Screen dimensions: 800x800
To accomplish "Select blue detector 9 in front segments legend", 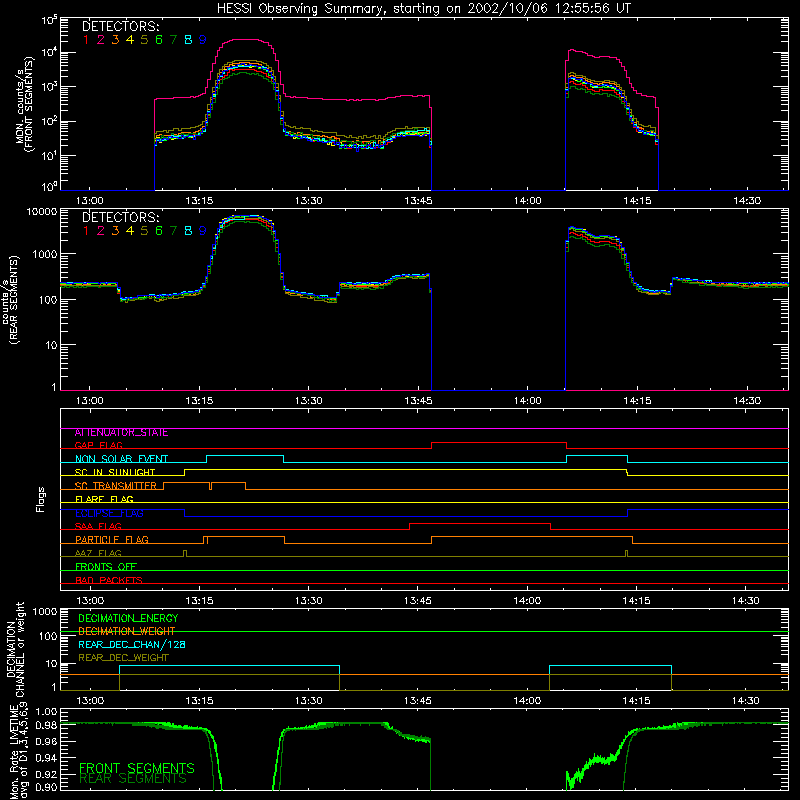I will coord(203,40).
